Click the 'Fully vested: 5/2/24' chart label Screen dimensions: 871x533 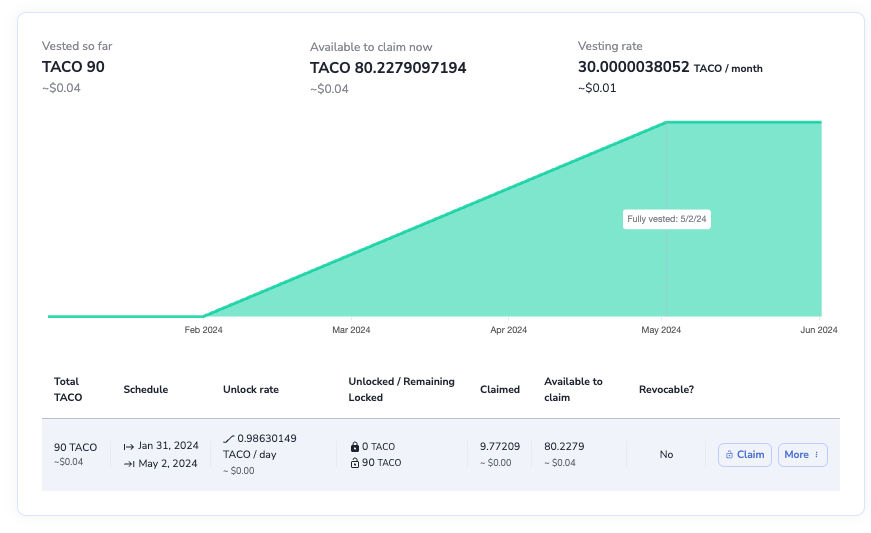(667, 219)
